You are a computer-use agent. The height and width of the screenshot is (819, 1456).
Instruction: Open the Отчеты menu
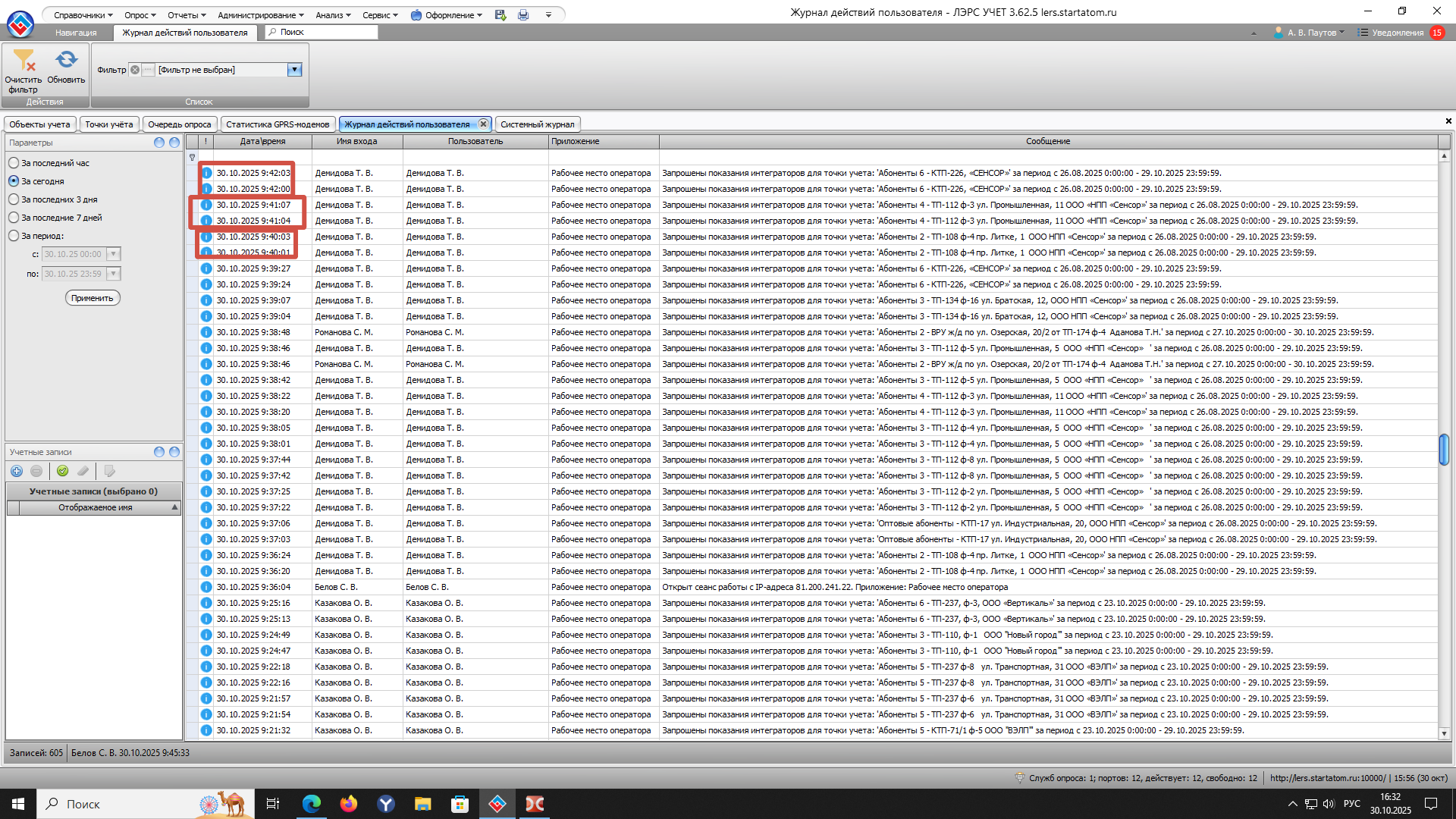pos(186,15)
